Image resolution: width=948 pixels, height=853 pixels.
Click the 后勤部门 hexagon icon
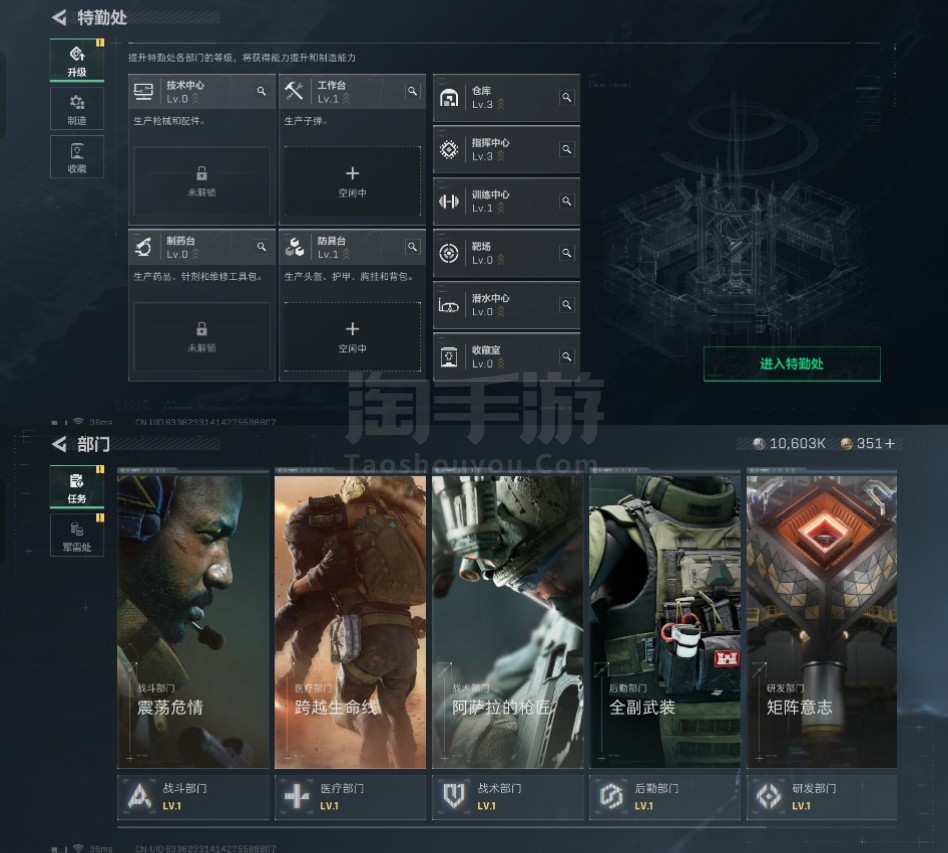(611, 796)
